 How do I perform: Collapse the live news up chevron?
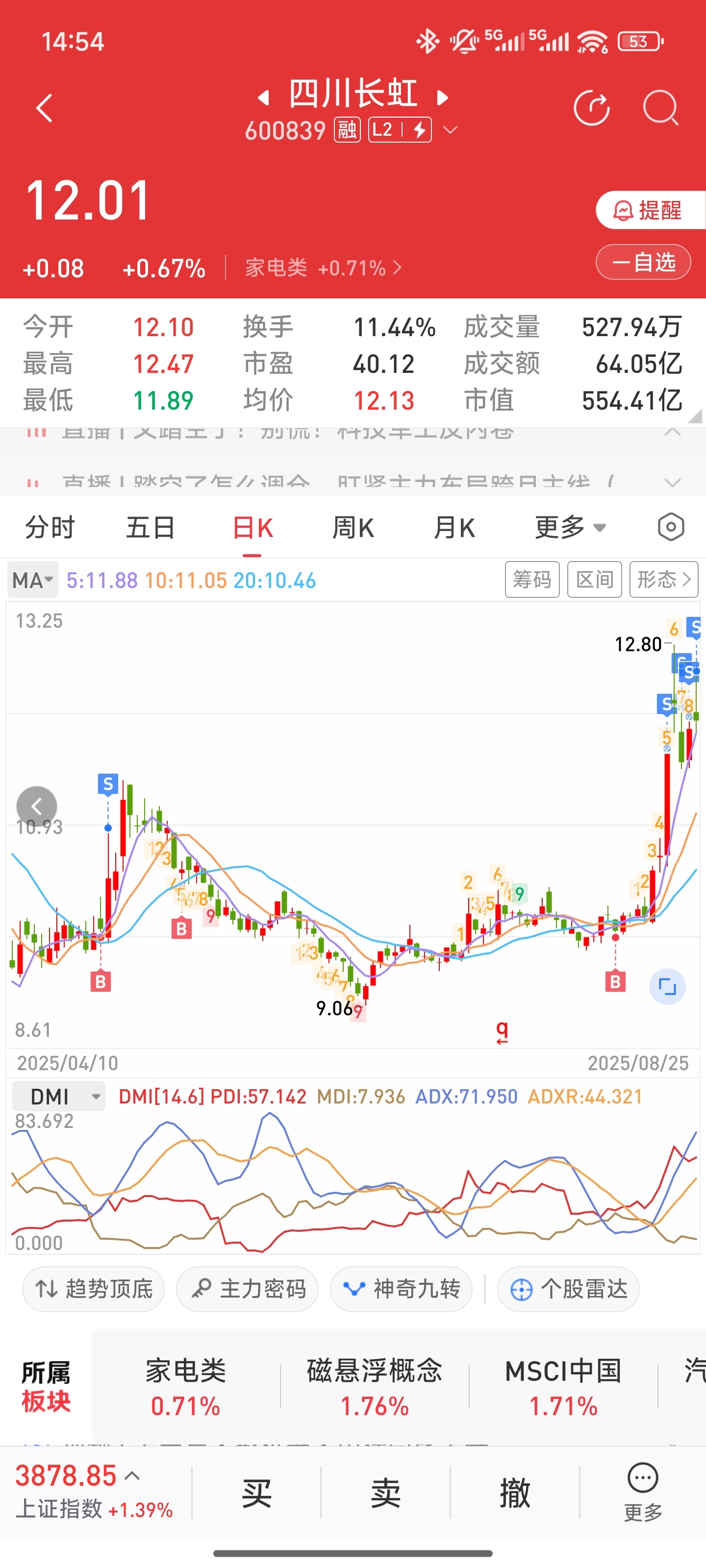coord(673,432)
